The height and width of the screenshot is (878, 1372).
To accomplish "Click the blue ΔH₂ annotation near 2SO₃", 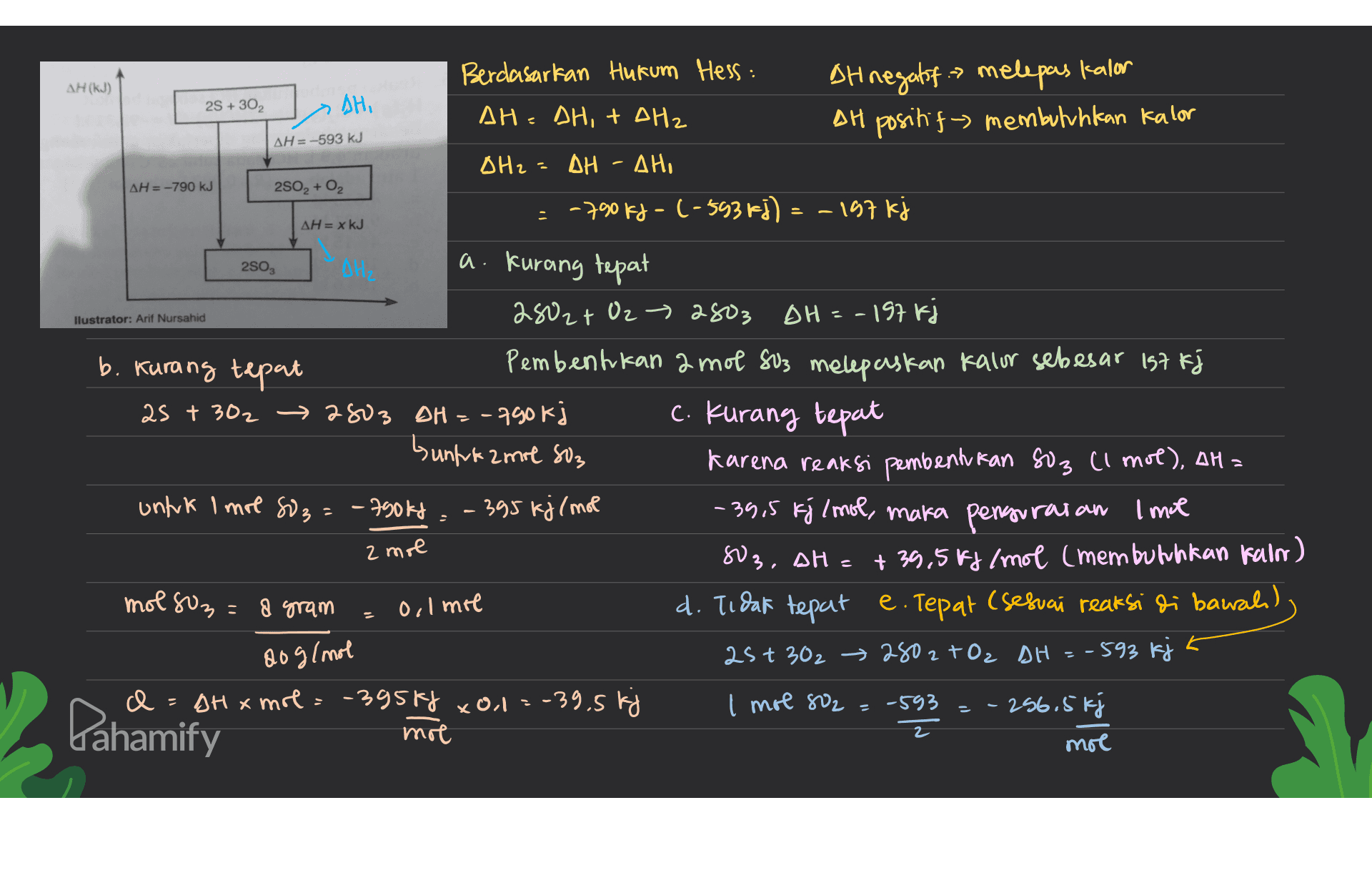I will click(x=357, y=270).
